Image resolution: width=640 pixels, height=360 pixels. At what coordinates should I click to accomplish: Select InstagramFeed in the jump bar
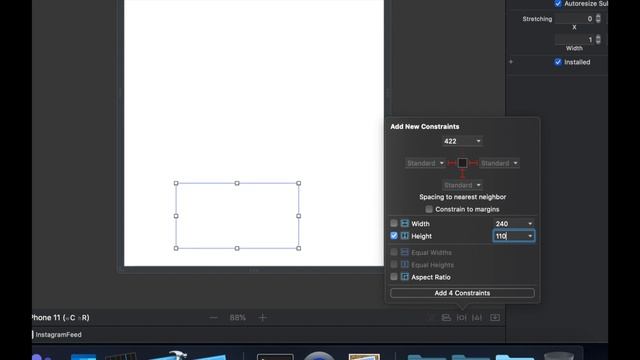[x=58, y=335]
